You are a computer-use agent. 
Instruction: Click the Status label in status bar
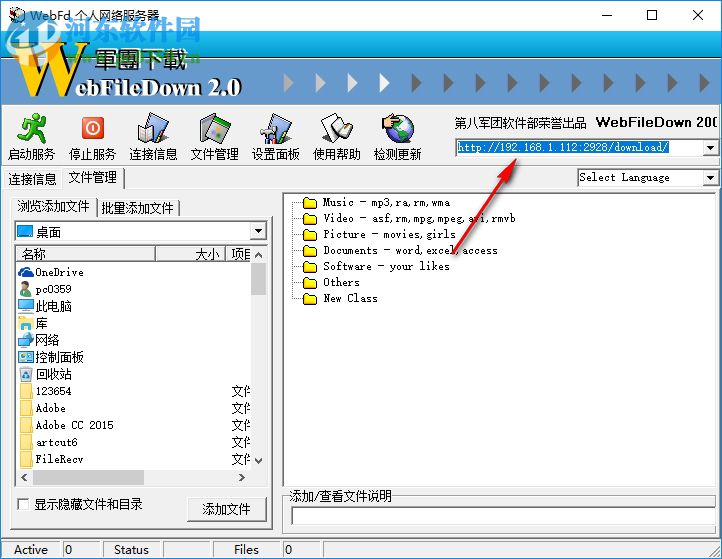point(131,550)
